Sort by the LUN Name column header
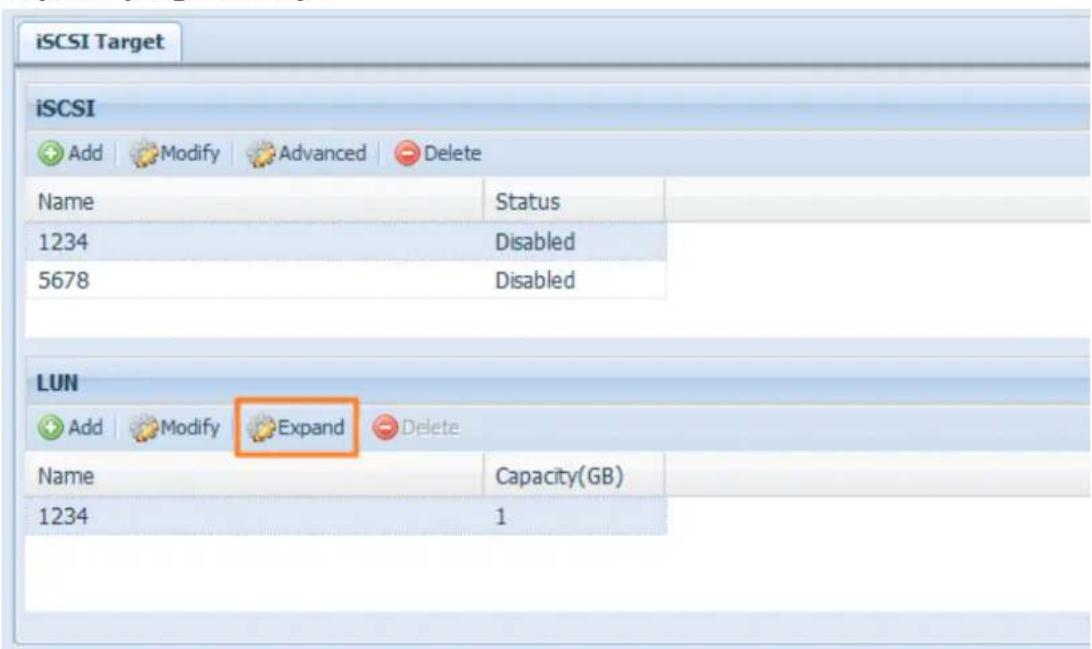The width and height of the screenshot is (1092, 649). pos(254,476)
